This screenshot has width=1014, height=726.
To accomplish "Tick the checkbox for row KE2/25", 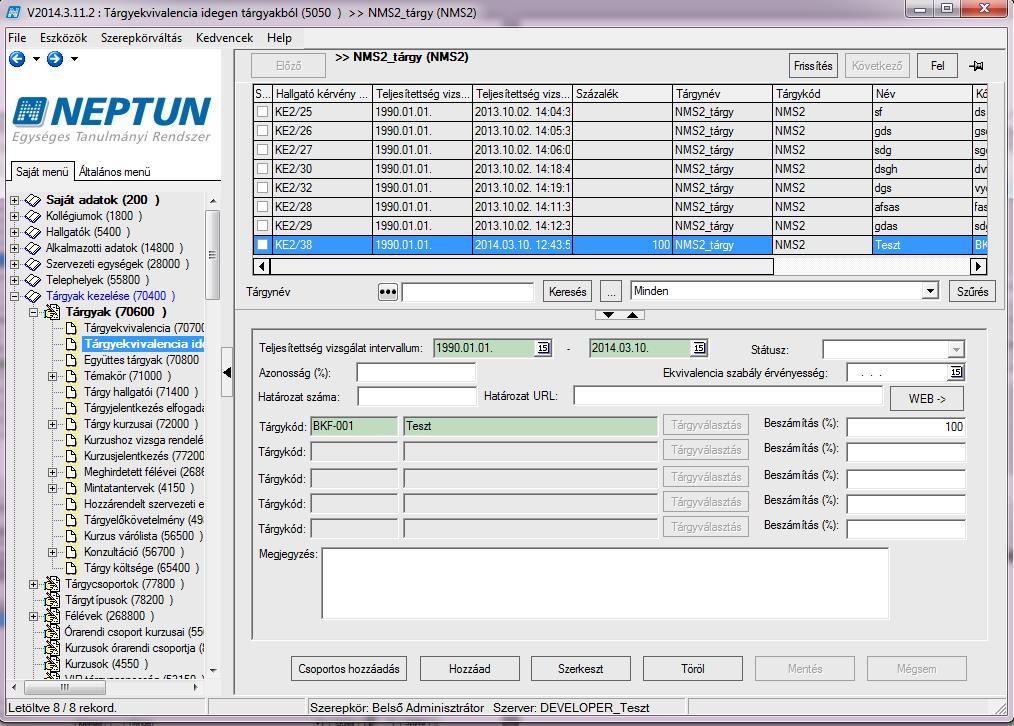I will click(x=262, y=112).
